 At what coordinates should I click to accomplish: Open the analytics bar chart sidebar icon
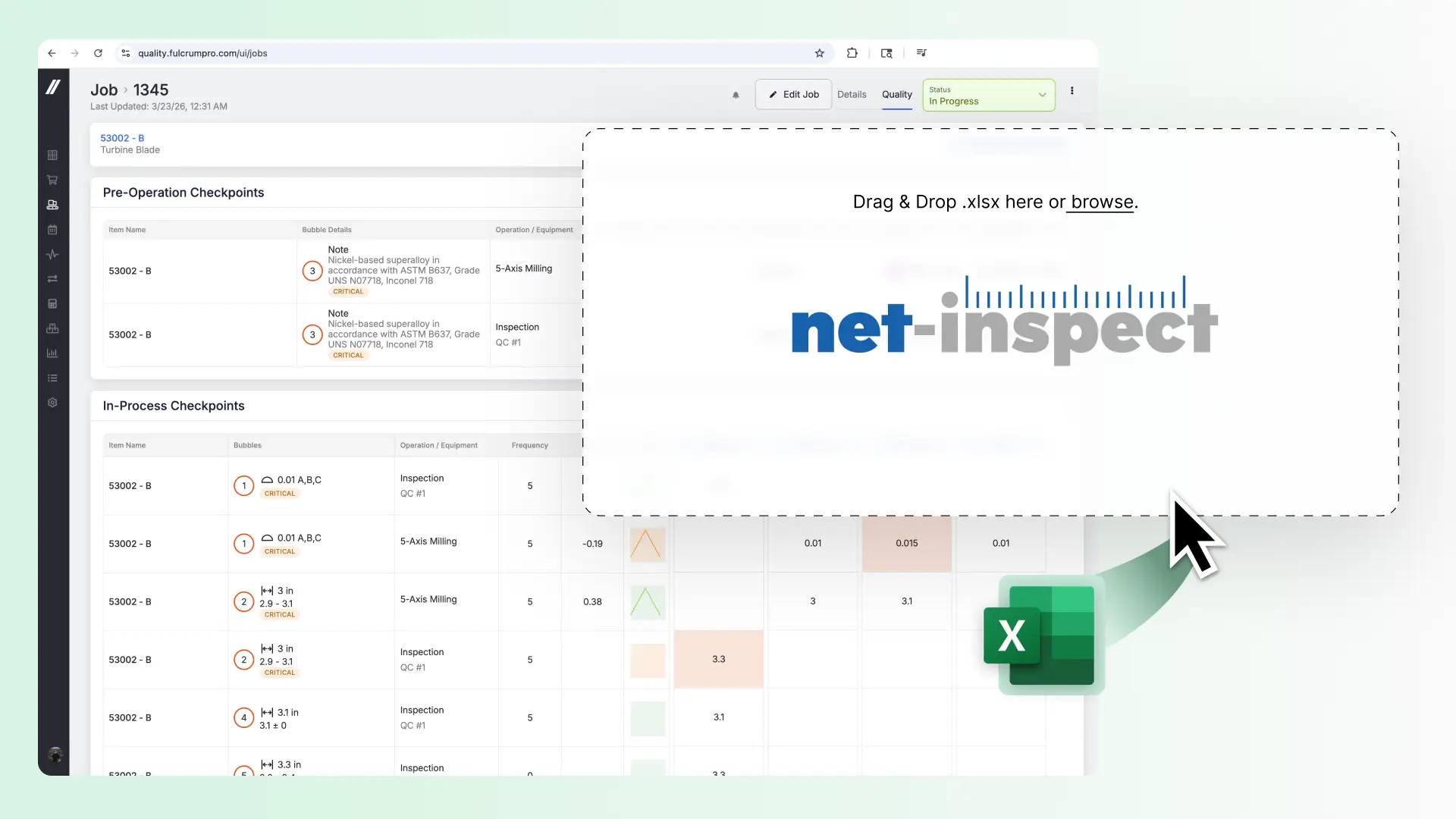[x=52, y=353]
